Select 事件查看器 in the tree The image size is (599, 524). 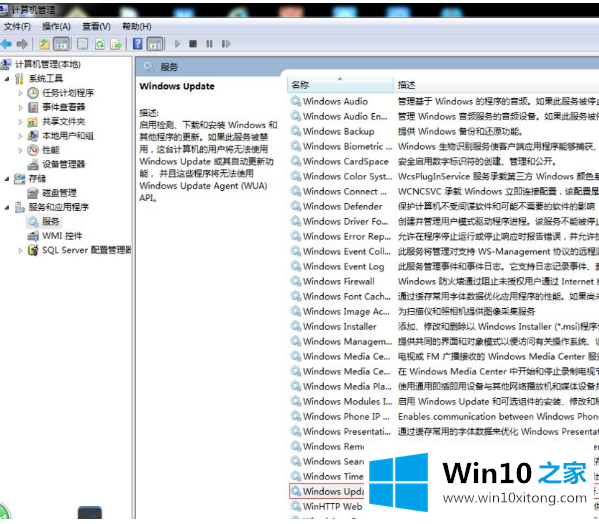63,107
